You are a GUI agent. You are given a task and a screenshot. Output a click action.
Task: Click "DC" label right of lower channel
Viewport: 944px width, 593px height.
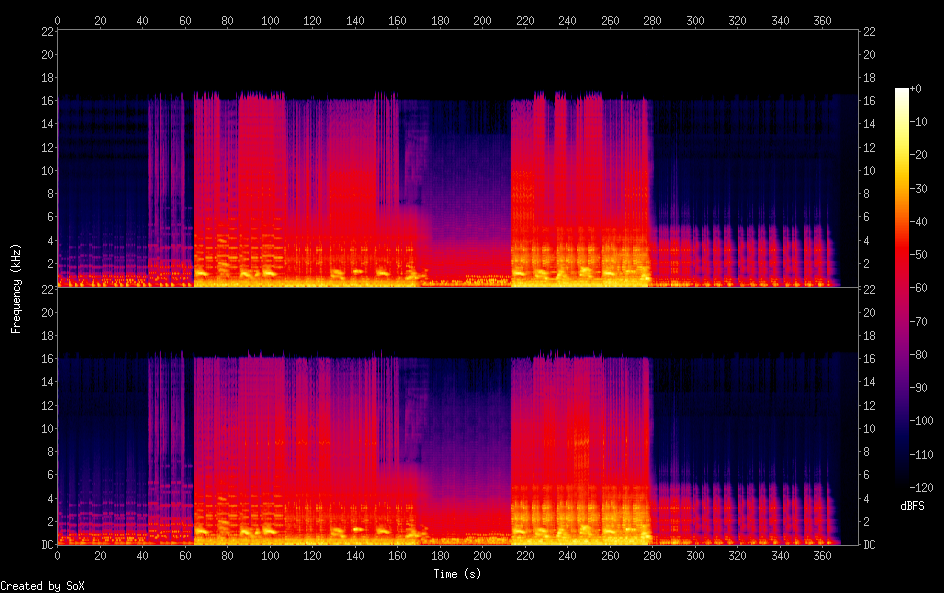click(869, 545)
